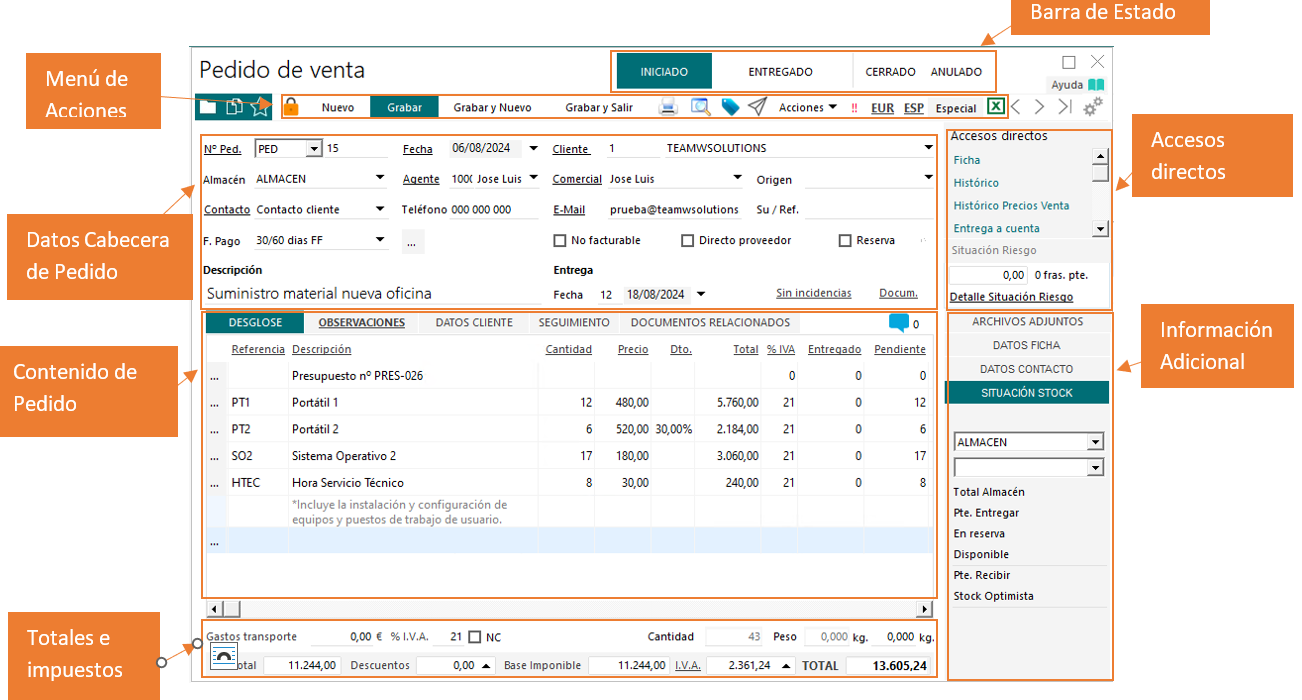Click the ellipsis icon on the PT1 row
The image size is (1302, 700).
213,403
